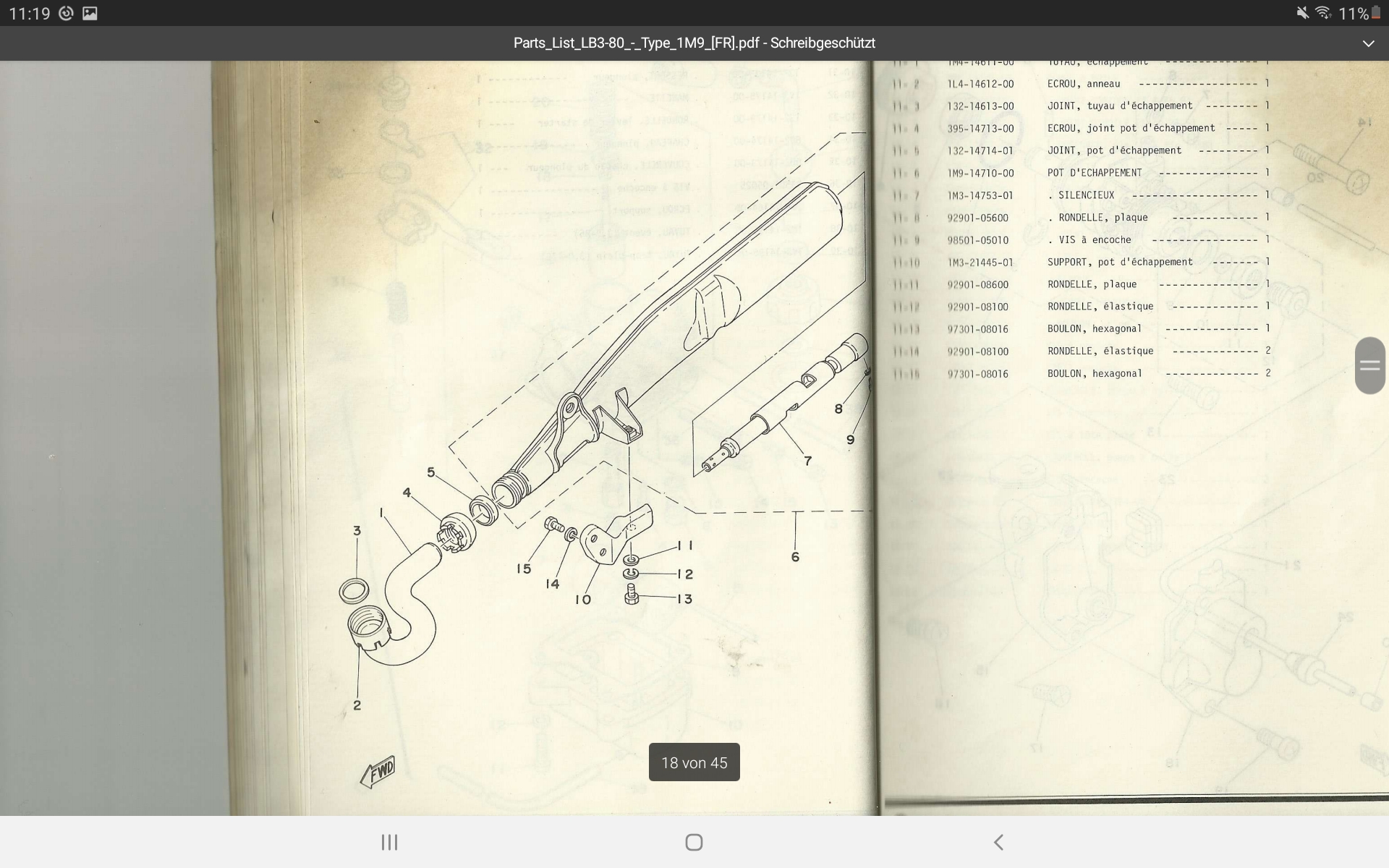Select part number 1M3-21445-01

coord(980,263)
